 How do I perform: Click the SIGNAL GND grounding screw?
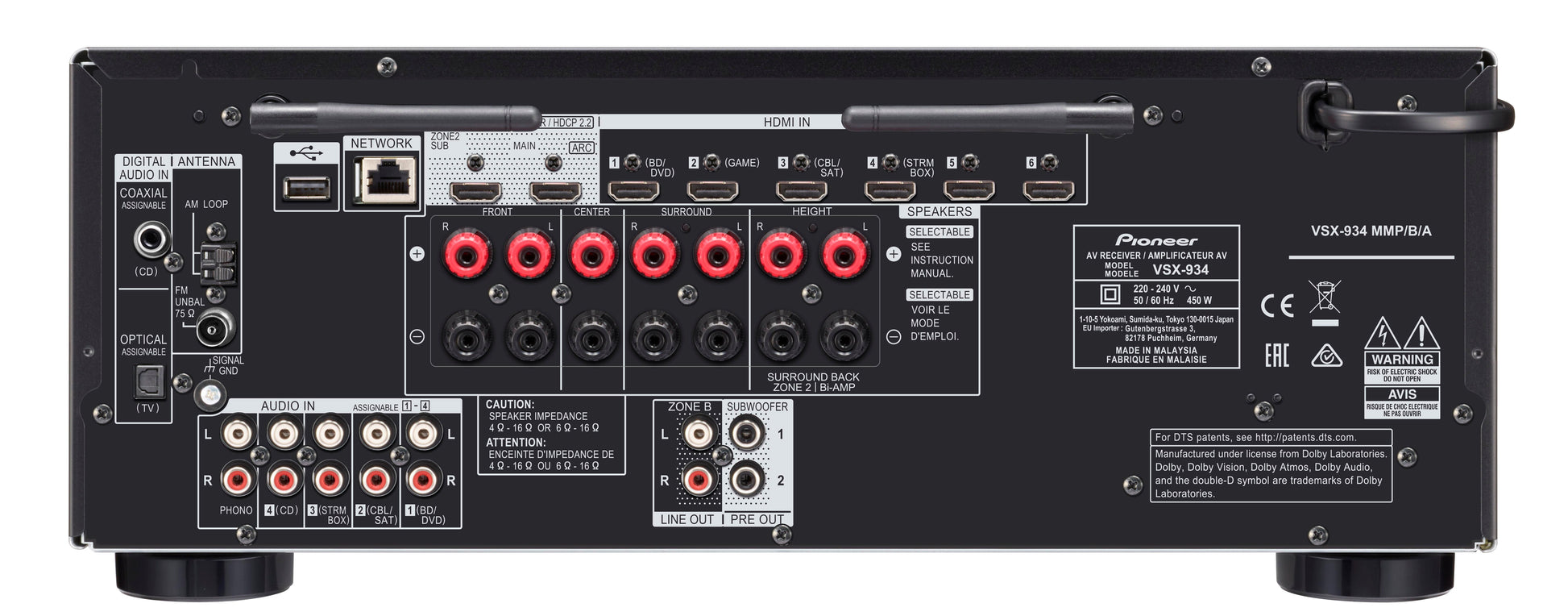209,393
